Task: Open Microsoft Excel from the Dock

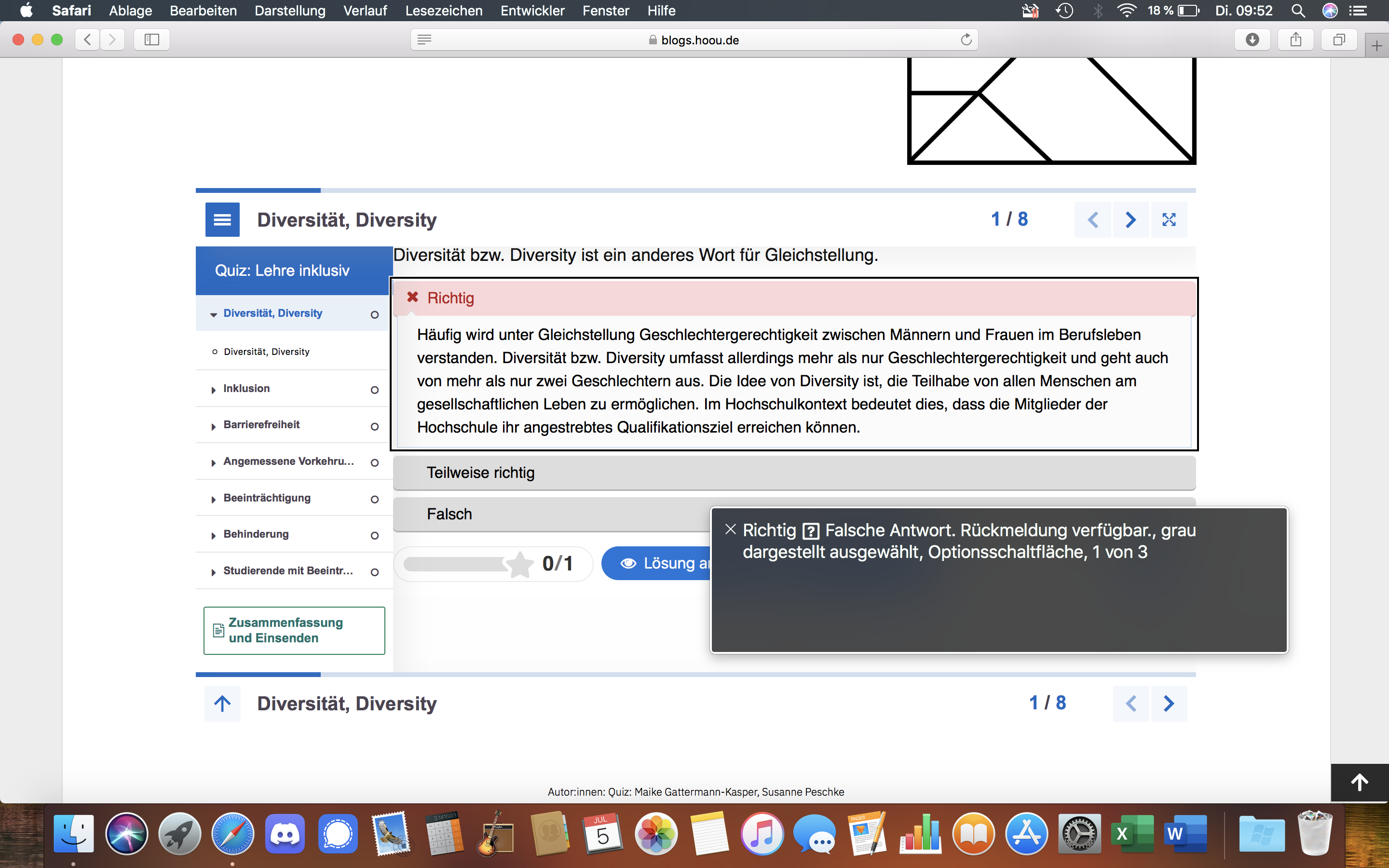Action: [1132, 834]
